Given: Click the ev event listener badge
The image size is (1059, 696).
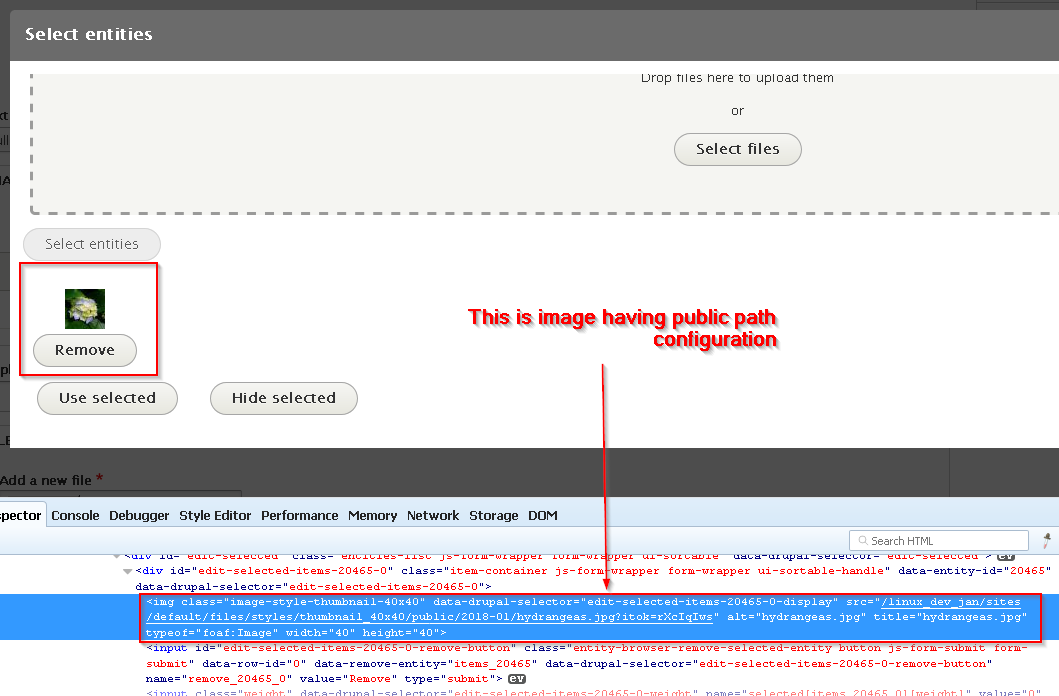Looking at the screenshot, I should point(517,678).
